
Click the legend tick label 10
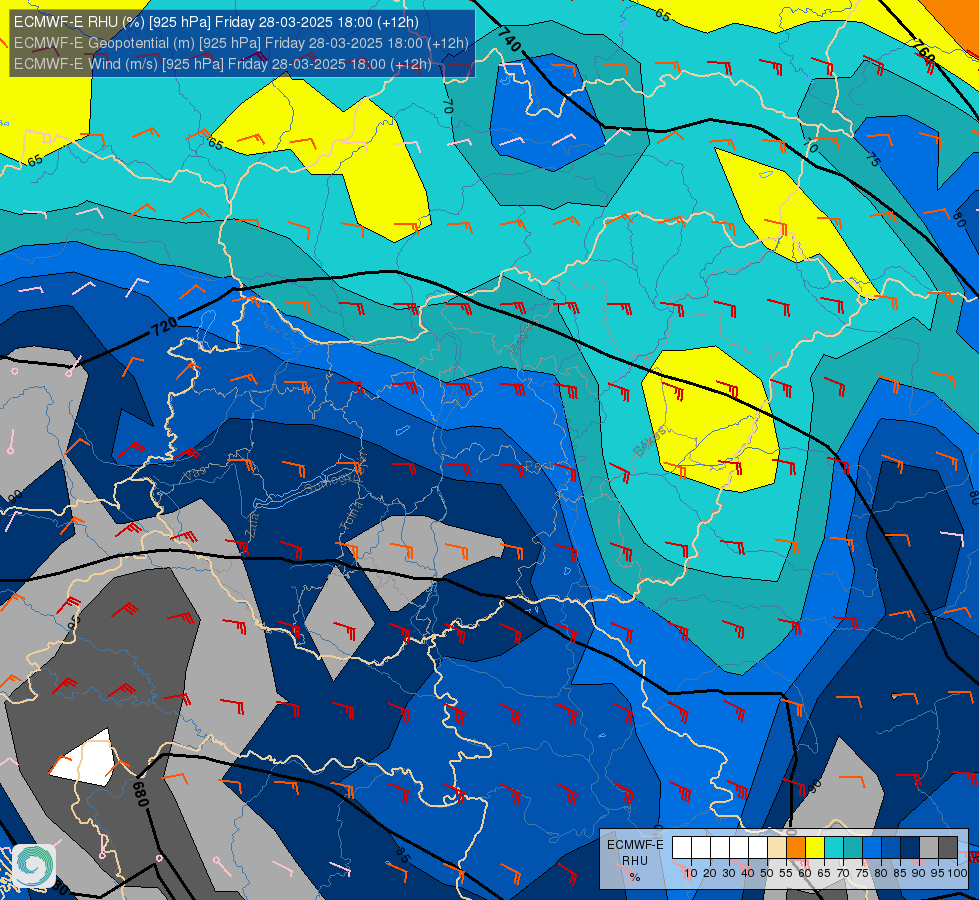(x=691, y=873)
